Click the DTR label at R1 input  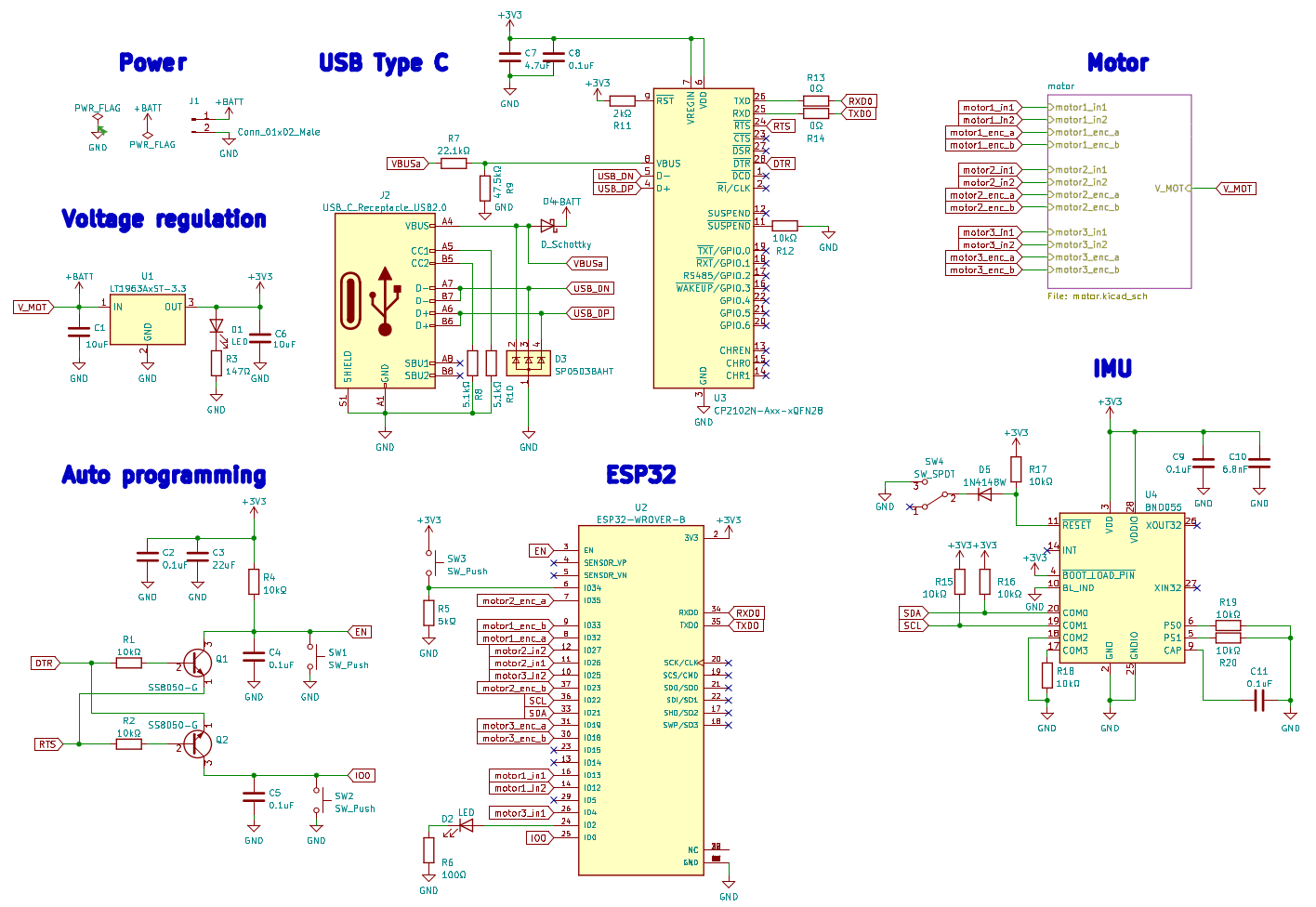point(46,664)
